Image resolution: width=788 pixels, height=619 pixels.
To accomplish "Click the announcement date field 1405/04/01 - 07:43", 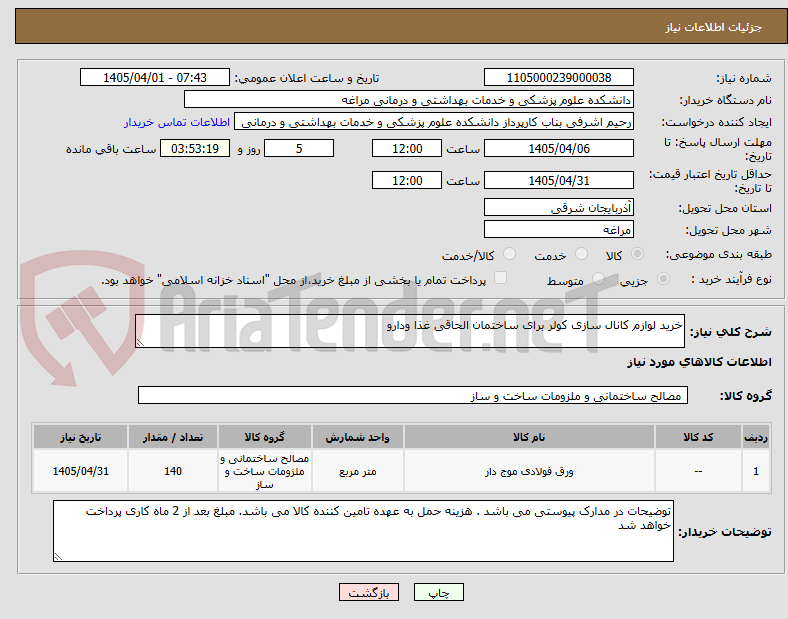I will pyautogui.click(x=155, y=77).
